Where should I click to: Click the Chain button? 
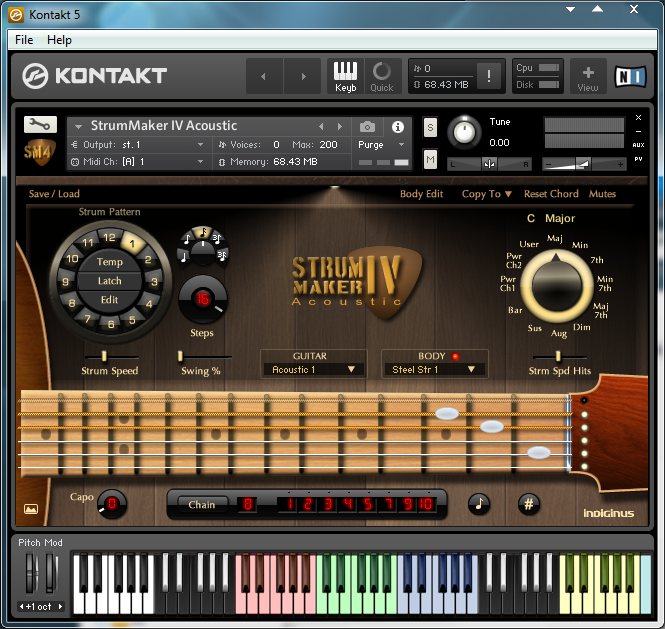click(x=202, y=504)
